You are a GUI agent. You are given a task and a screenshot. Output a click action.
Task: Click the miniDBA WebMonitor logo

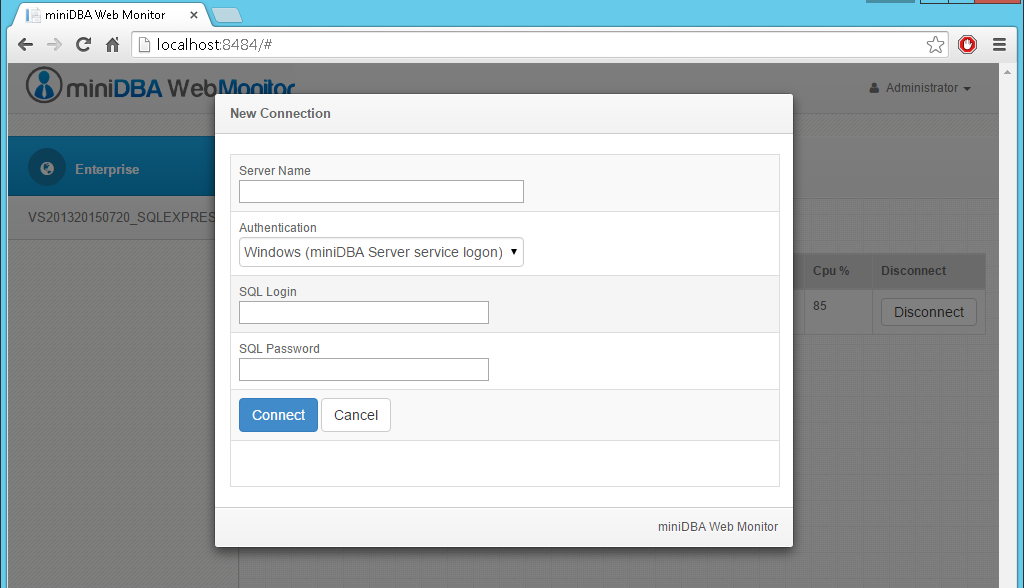160,86
